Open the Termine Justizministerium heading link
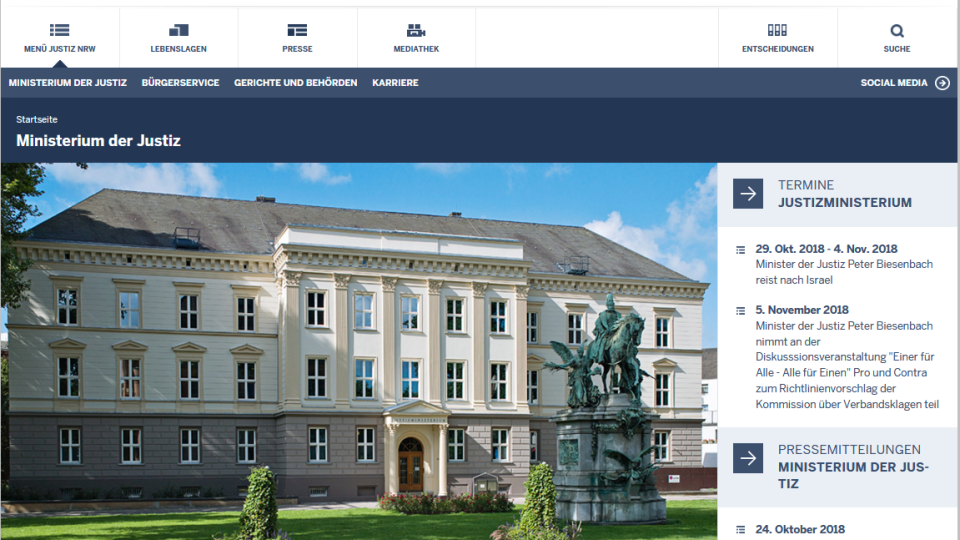960x540 pixels. (845, 193)
